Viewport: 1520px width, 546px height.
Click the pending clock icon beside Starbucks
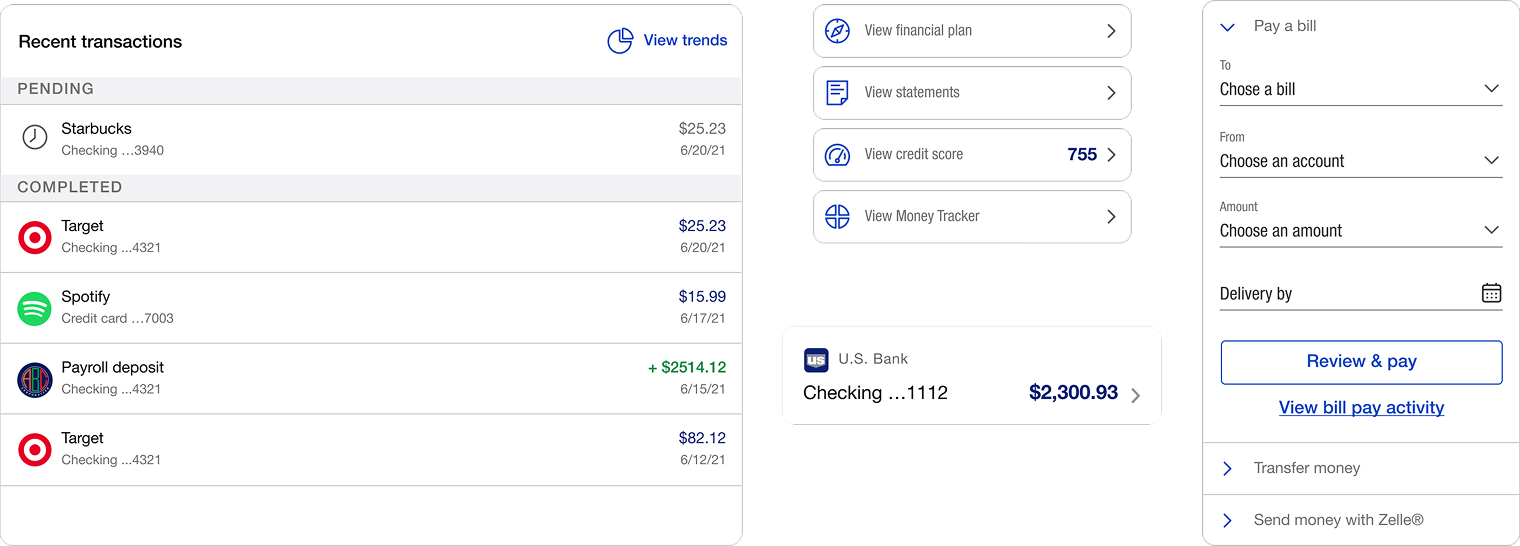(35, 138)
